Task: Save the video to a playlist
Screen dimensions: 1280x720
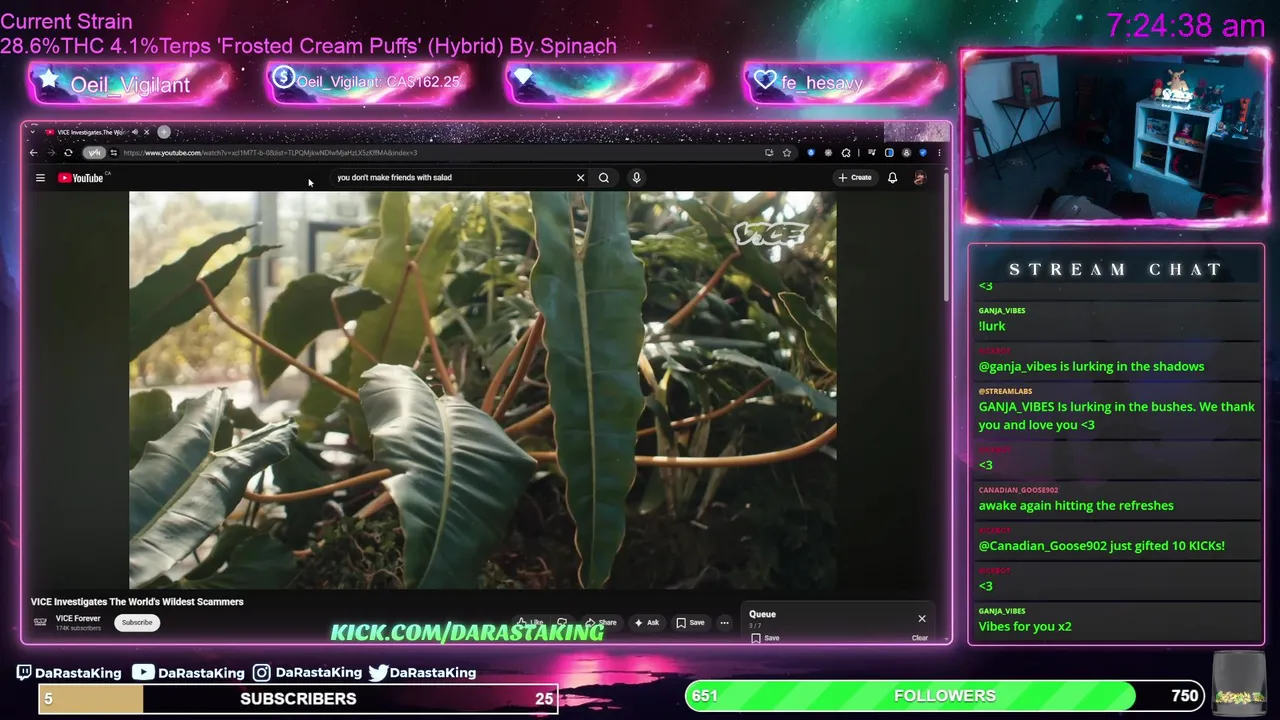Action: pos(690,622)
